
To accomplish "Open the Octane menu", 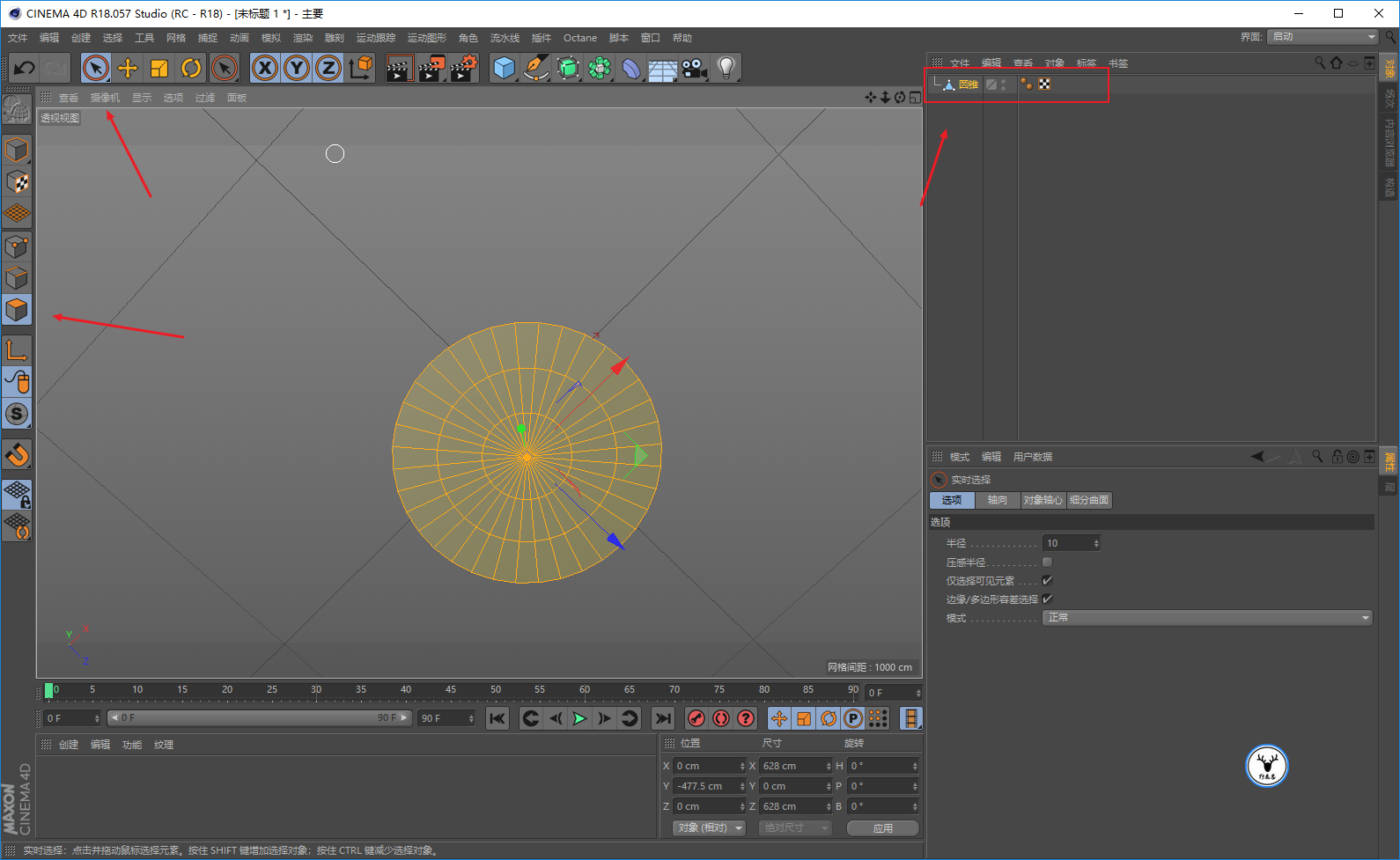I will [580, 38].
